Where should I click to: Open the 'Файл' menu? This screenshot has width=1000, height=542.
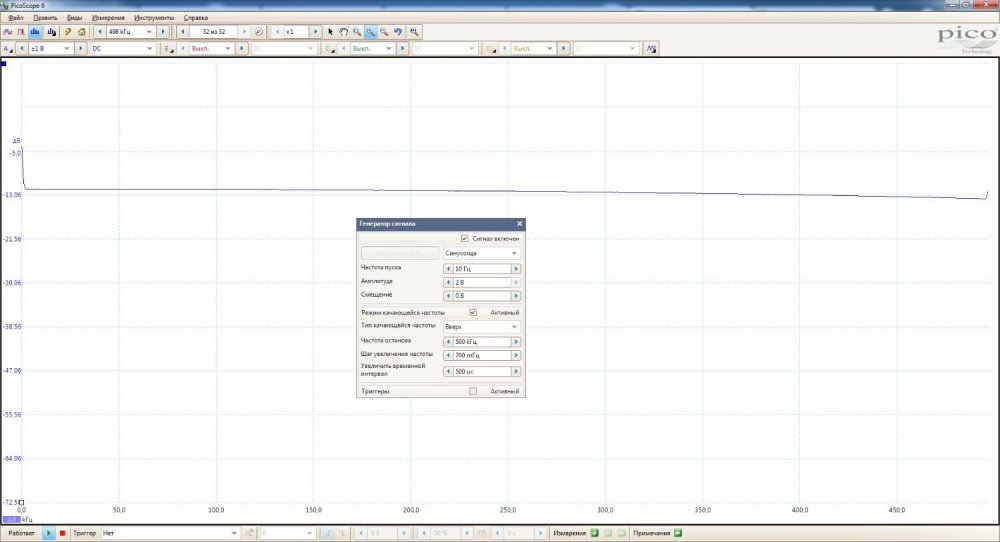[x=15, y=18]
